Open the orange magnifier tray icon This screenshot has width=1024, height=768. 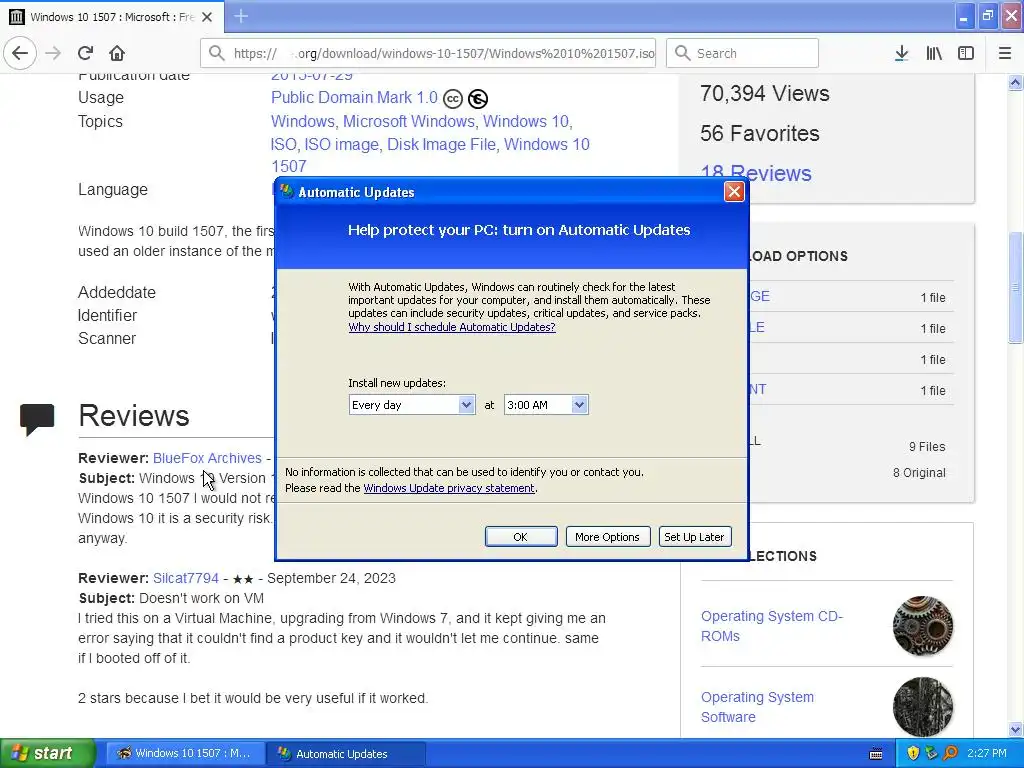coord(950,753)
